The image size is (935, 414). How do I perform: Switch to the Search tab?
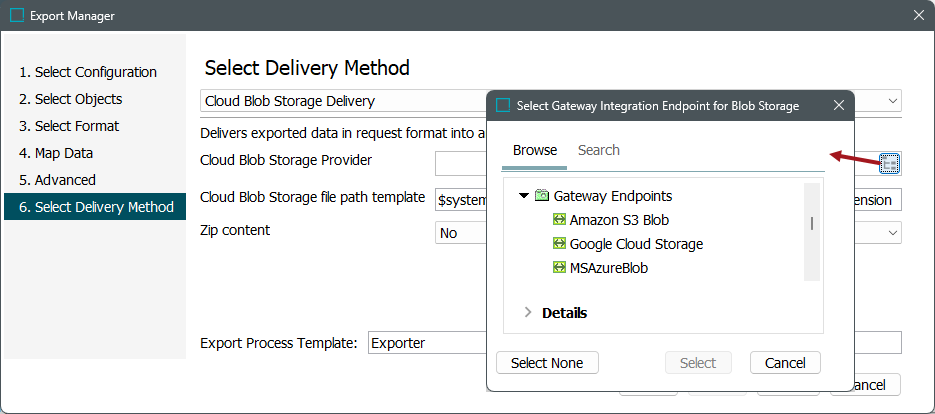click(x=599, y=150)
